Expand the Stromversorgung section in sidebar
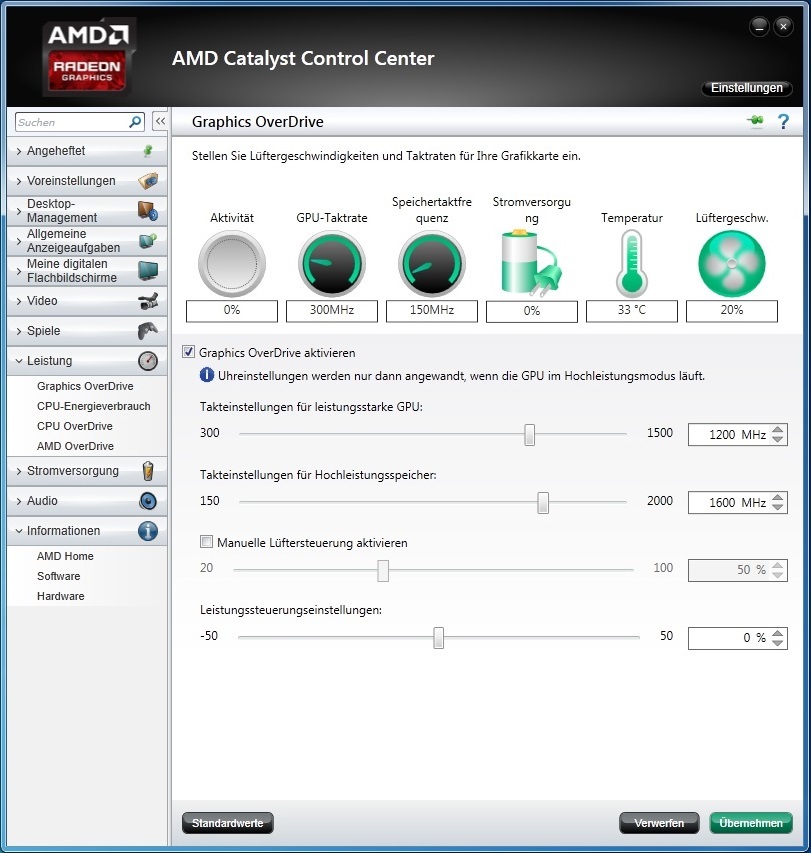 87,471
